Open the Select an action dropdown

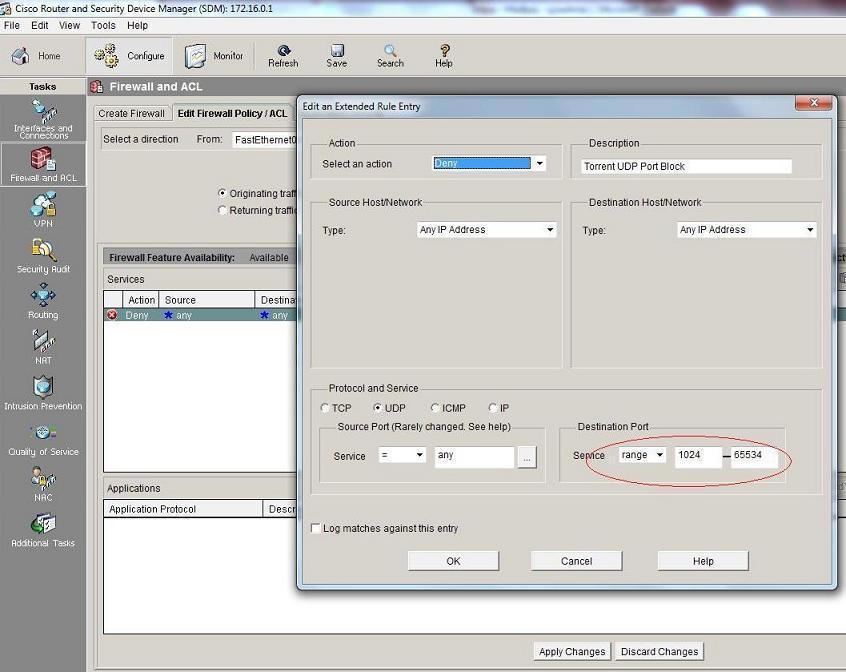pyautogui.click(x=539, y=164)
